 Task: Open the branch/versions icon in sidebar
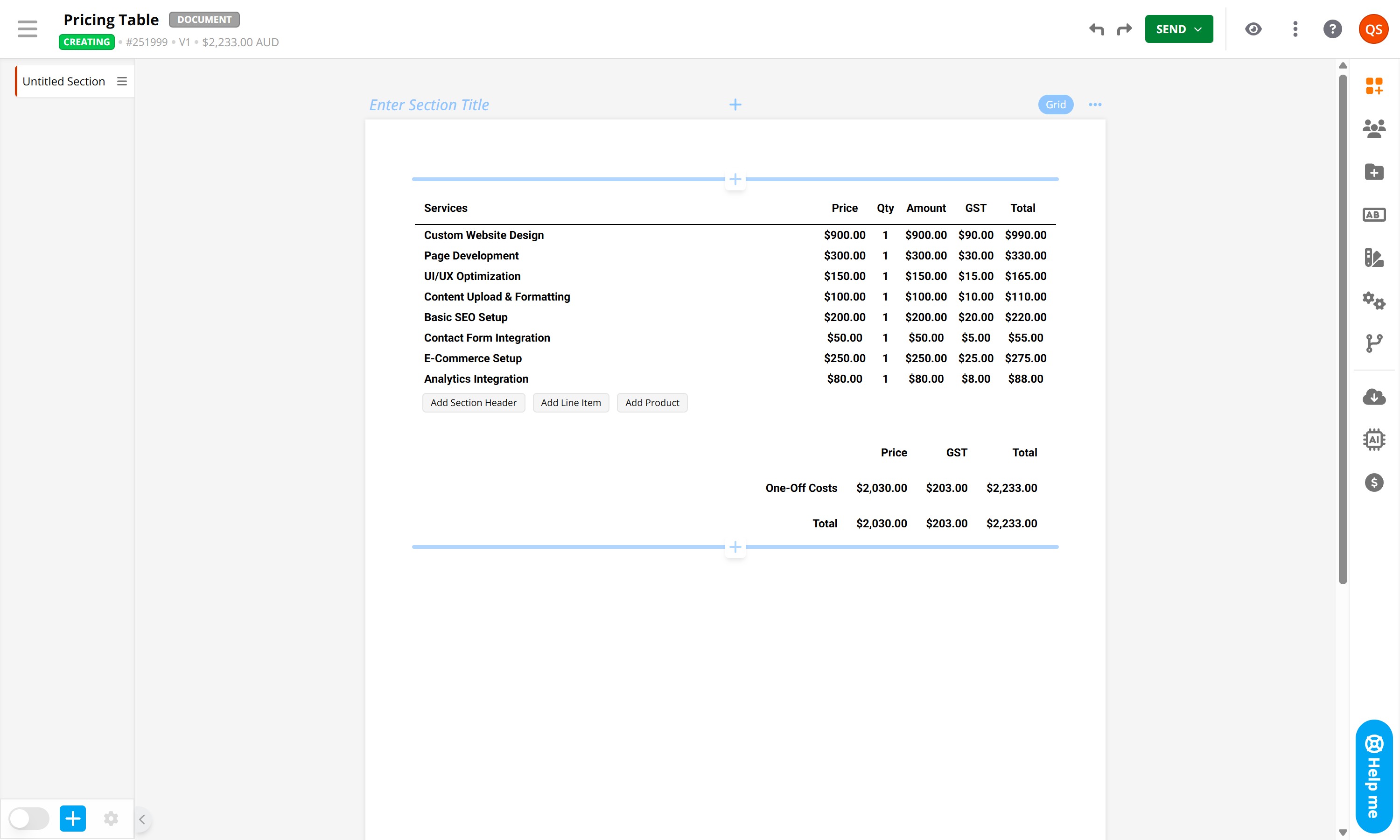[1373, 343]
